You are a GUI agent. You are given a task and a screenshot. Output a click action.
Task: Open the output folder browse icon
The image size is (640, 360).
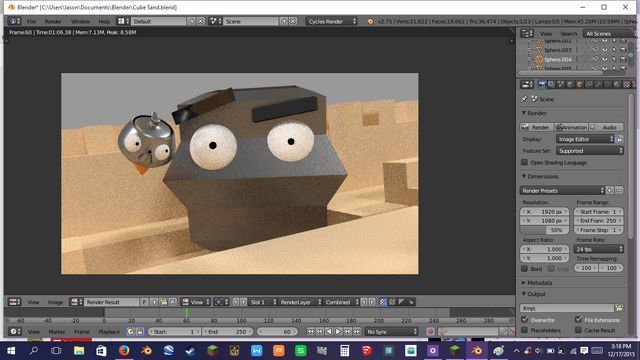pyautogui.click(x=619, y=308)
